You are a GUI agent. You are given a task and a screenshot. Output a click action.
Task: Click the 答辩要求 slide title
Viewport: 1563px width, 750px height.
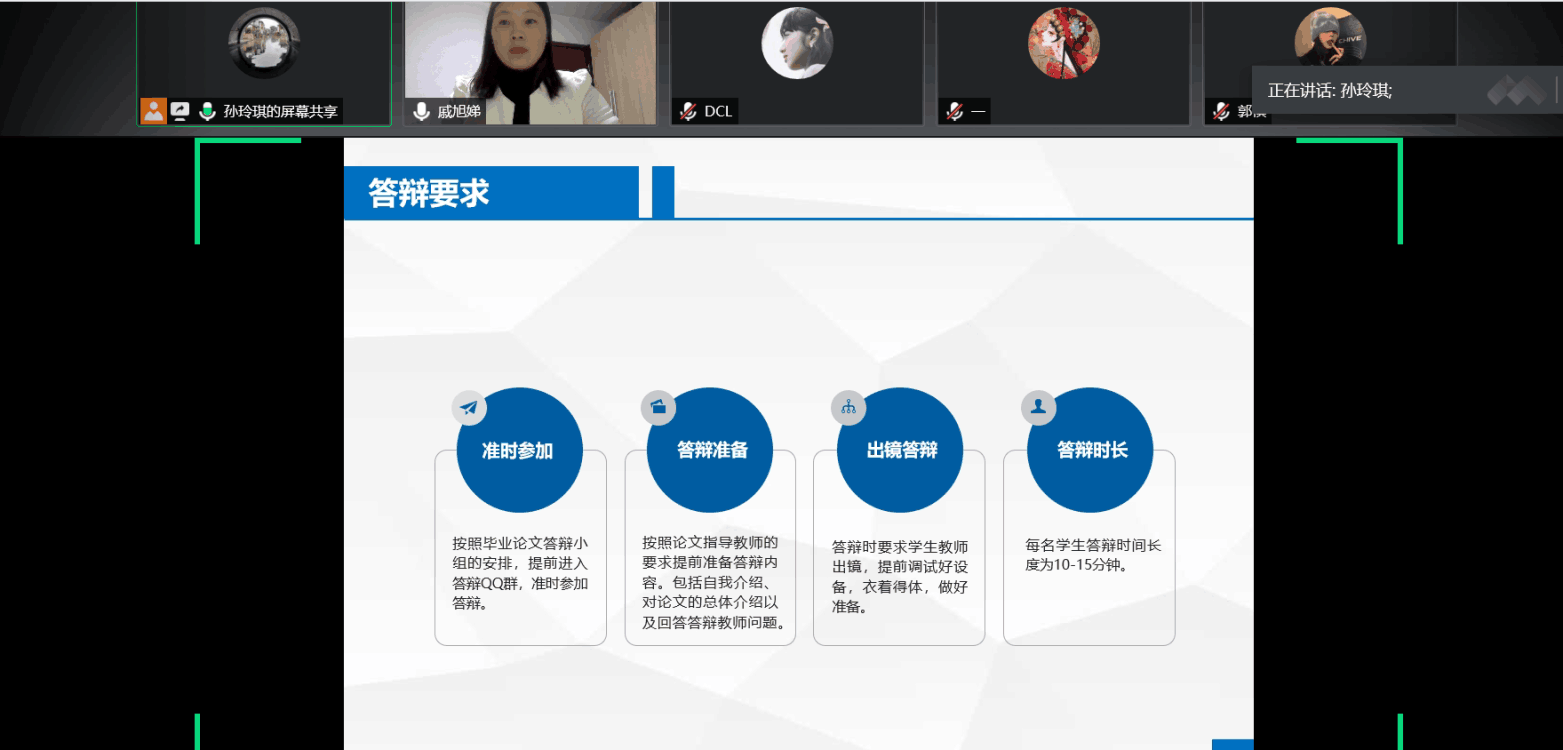point(429,193)
